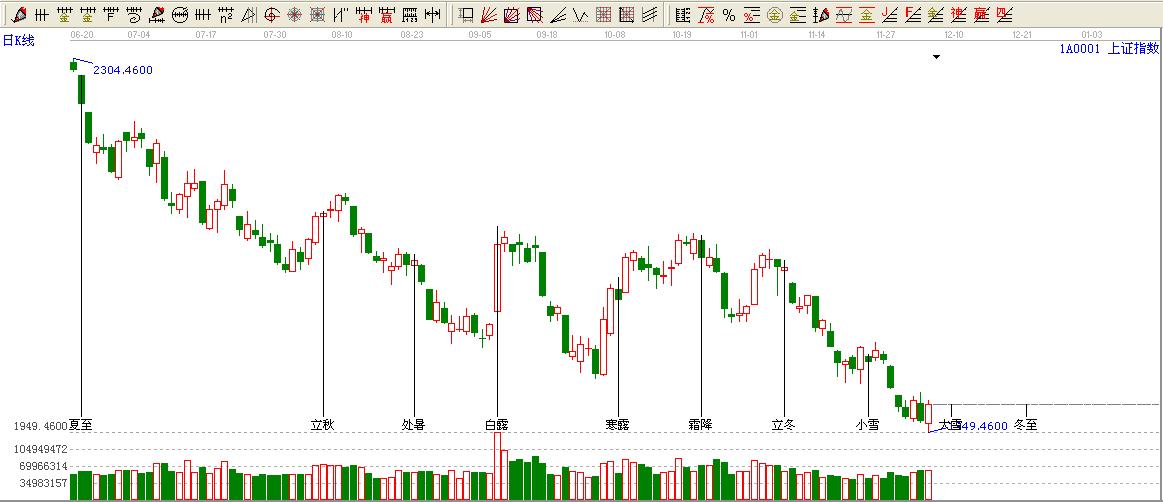Click the n² square lines tool
1163x502 pixels.
(226, 15)
